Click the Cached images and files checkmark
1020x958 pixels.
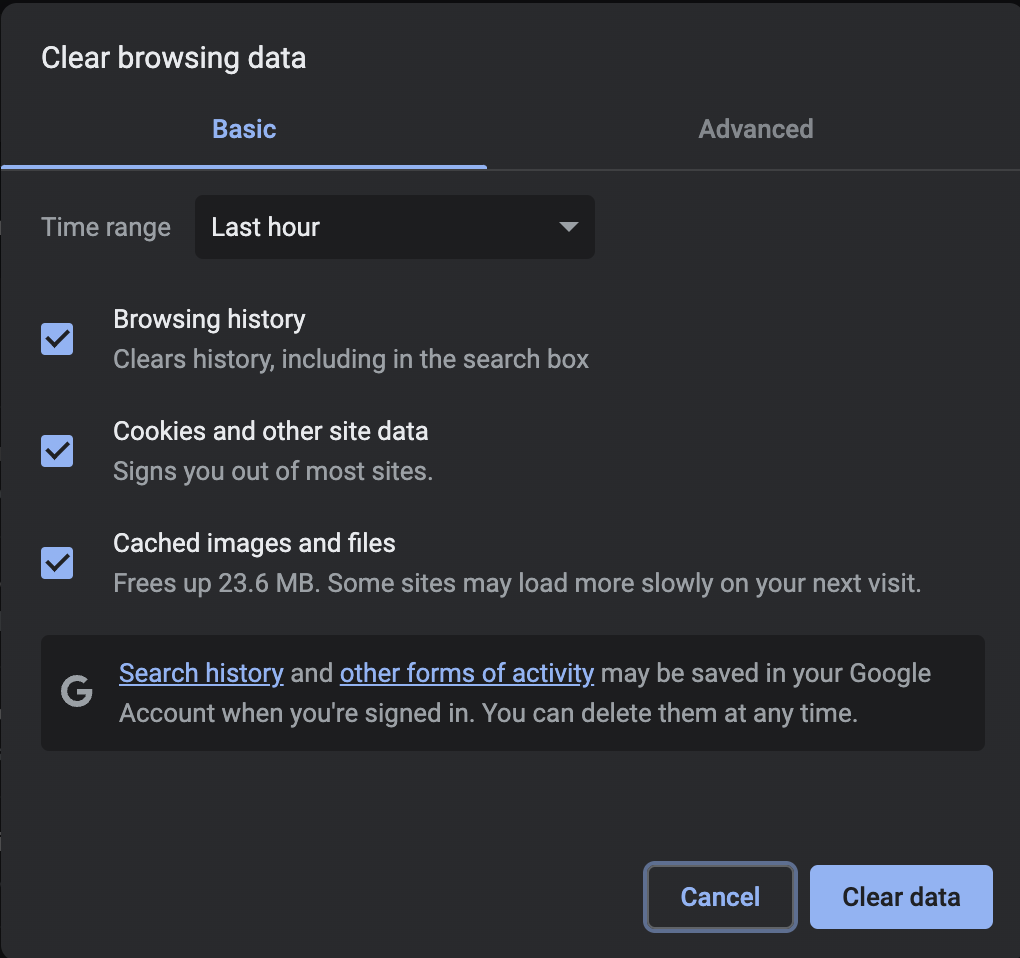tap(57, 564)
